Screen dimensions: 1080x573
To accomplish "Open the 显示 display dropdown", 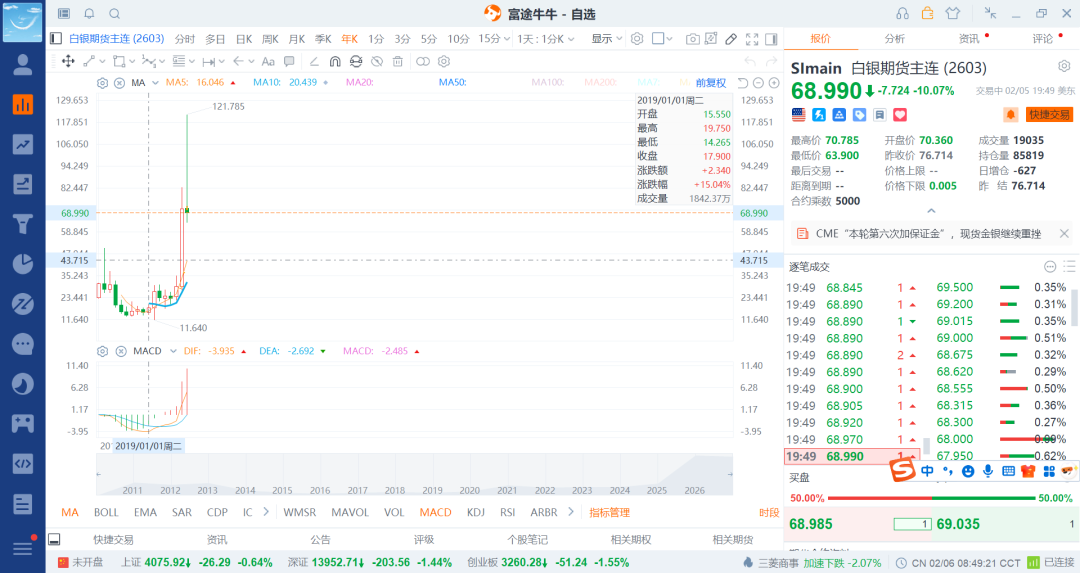I will click(606, 39).
